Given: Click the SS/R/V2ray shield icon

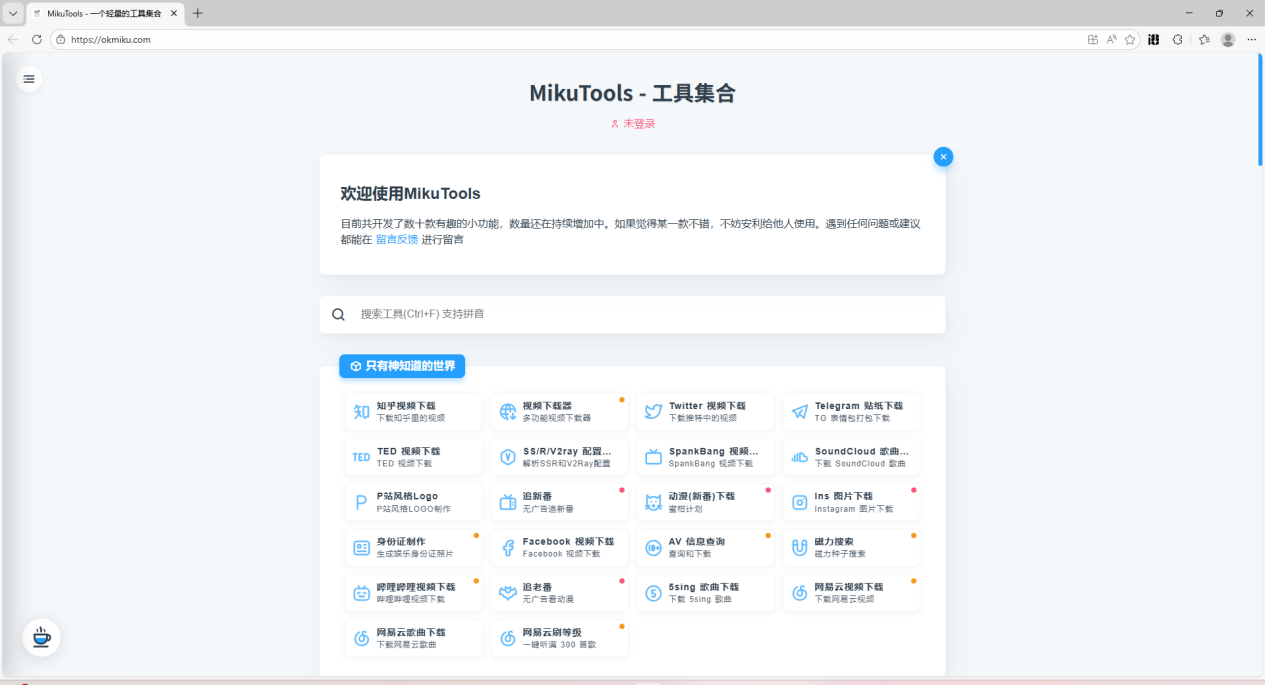Looking at the screenshot, I should 508,457.
